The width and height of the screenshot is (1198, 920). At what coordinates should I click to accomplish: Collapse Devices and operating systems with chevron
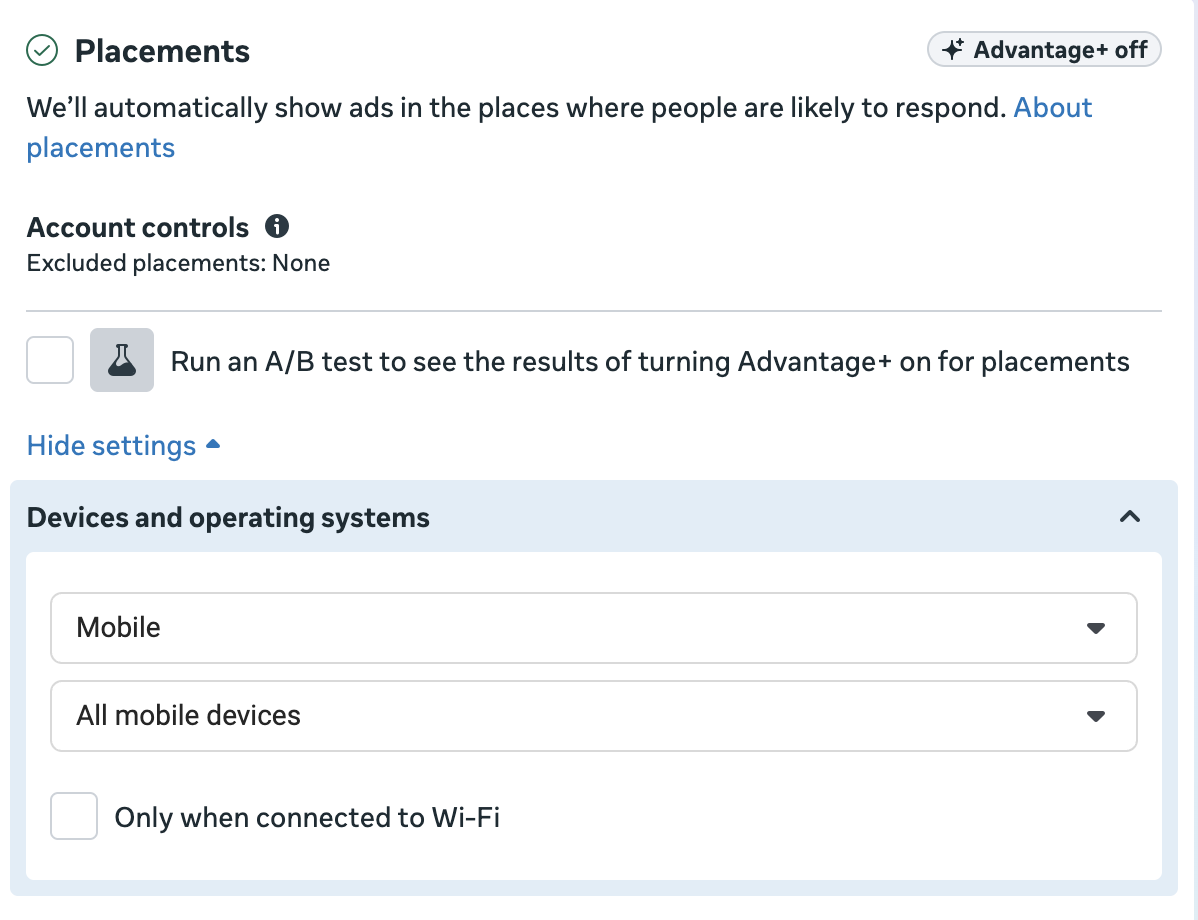pos(1130,517)
